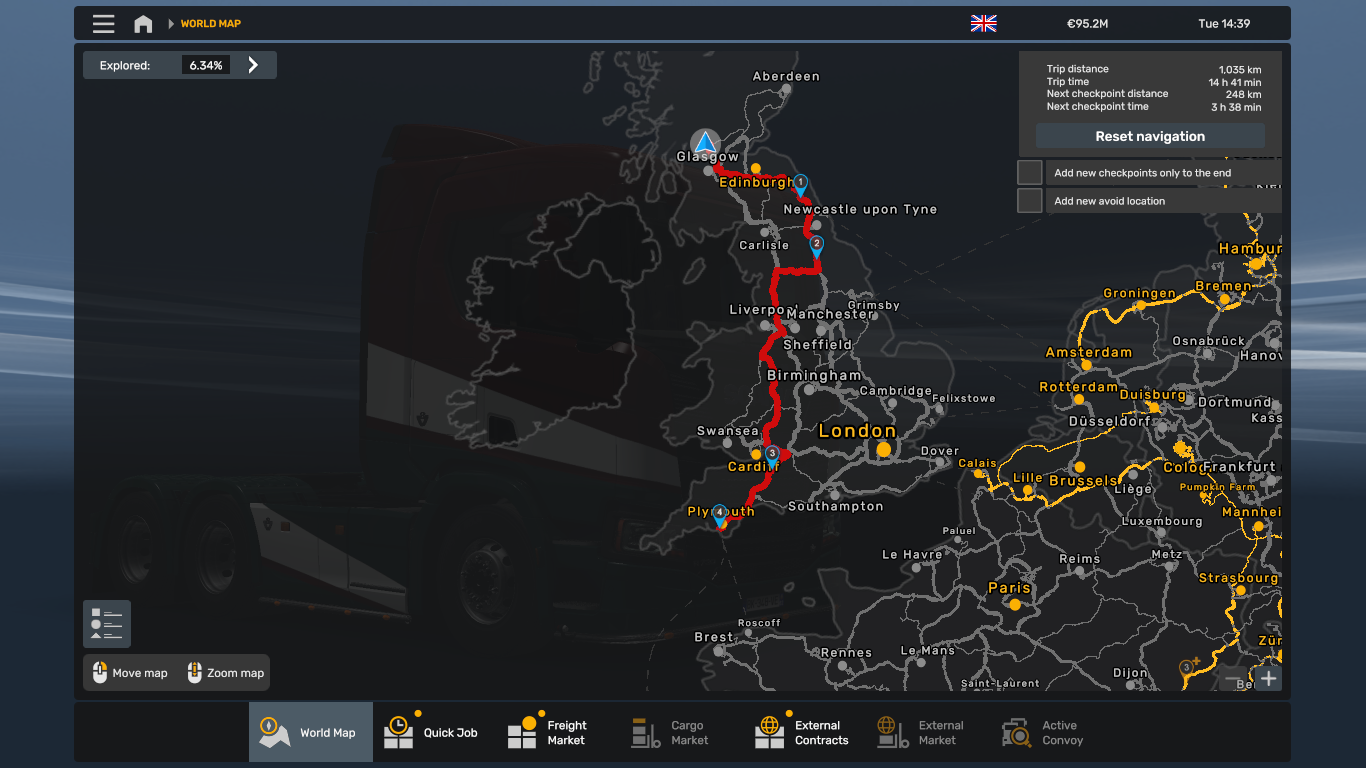
Task: Enable 'Add new avoid location' checkbox
Action: 1030,201
